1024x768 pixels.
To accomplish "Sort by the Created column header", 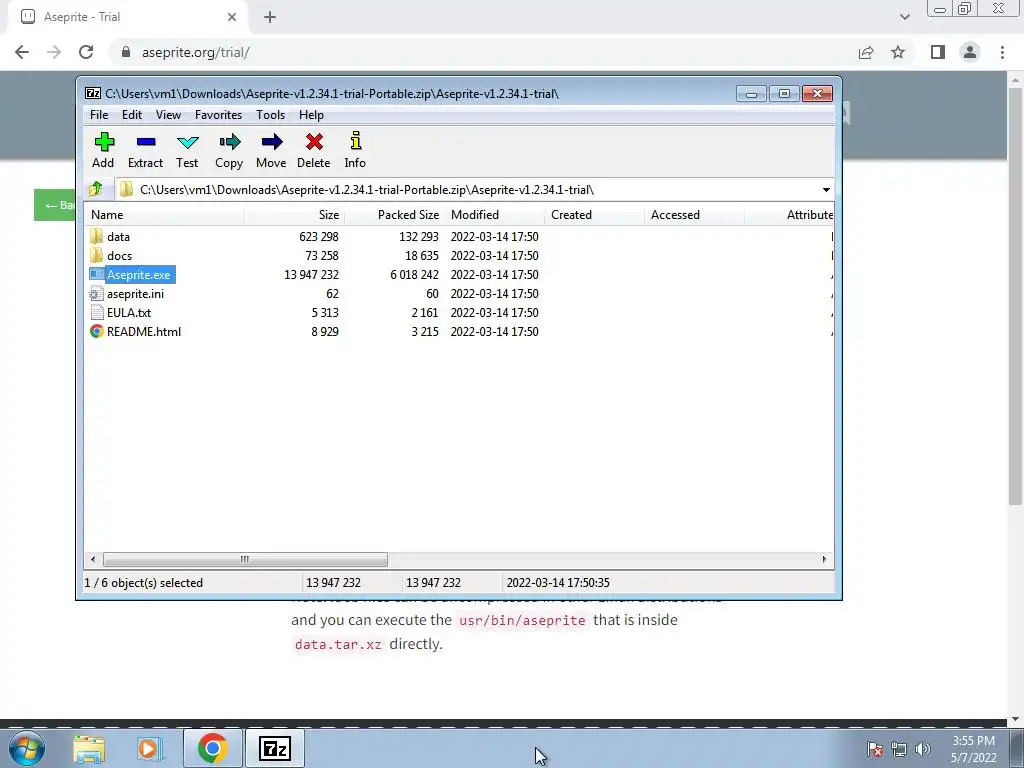I will 594,215.
